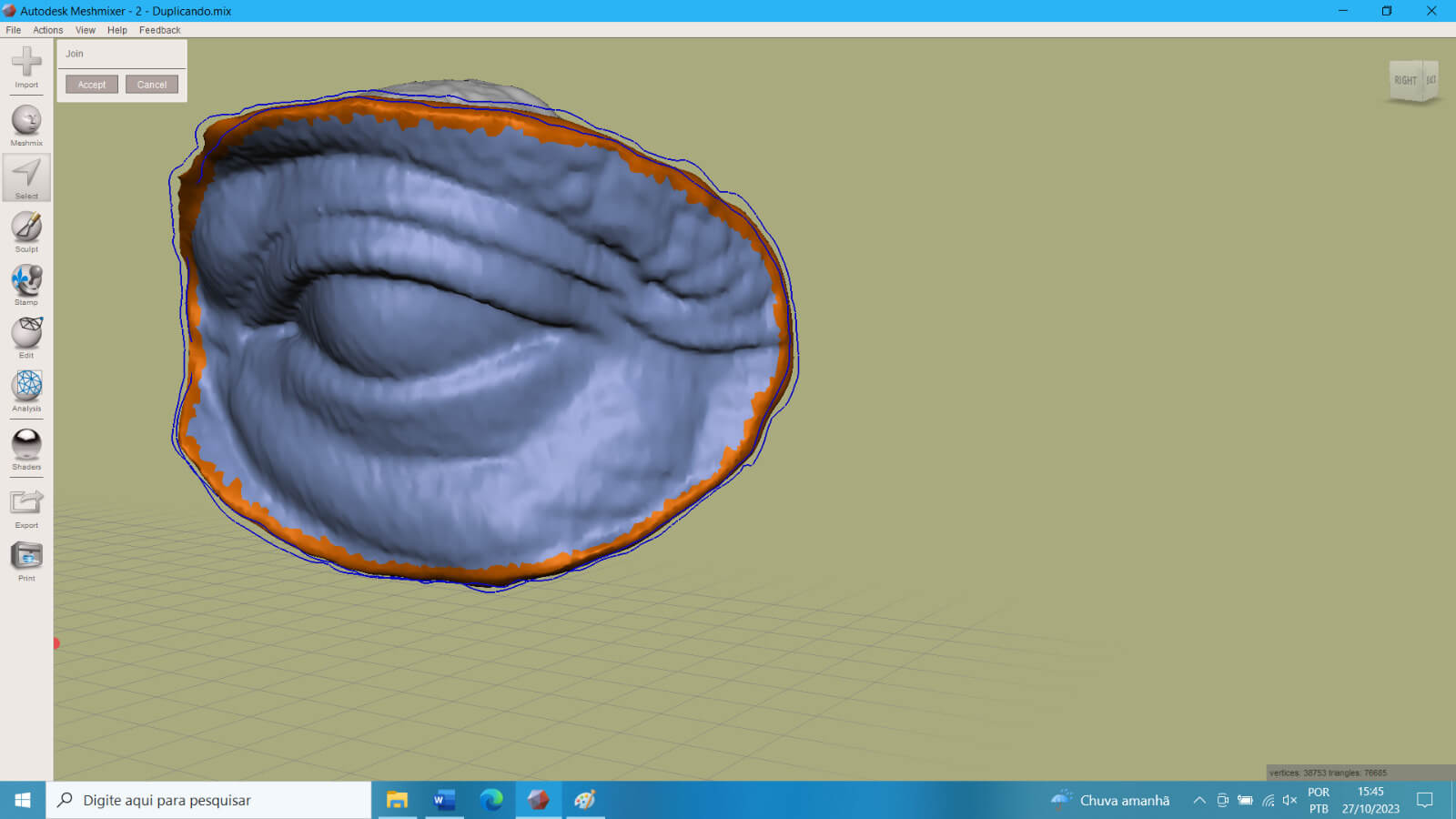Open Paint app from taskbar

pos(585,800)
